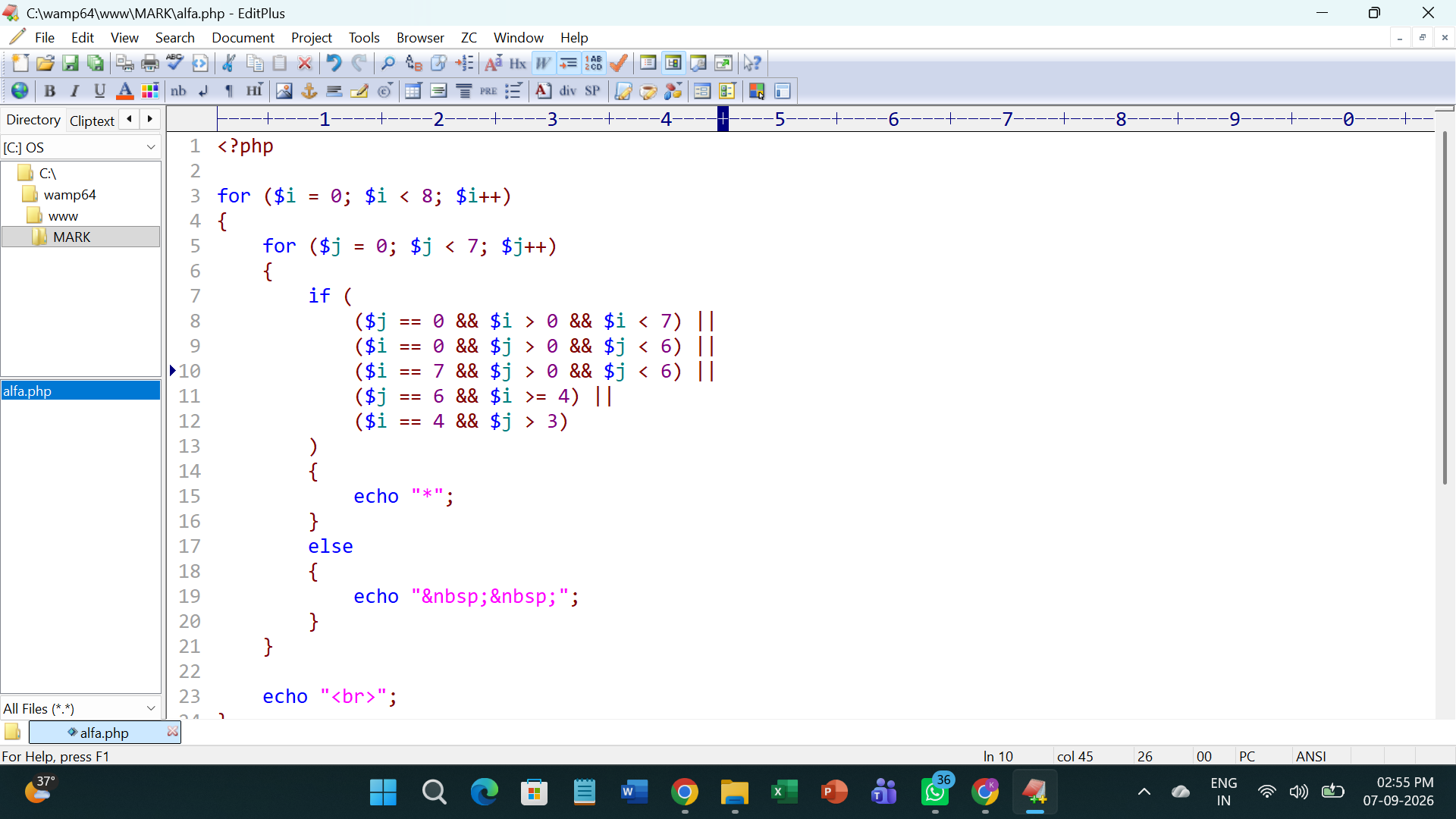The image size is (1456, 819).
Task: Open the Document menu
Action: click(243, 38)
